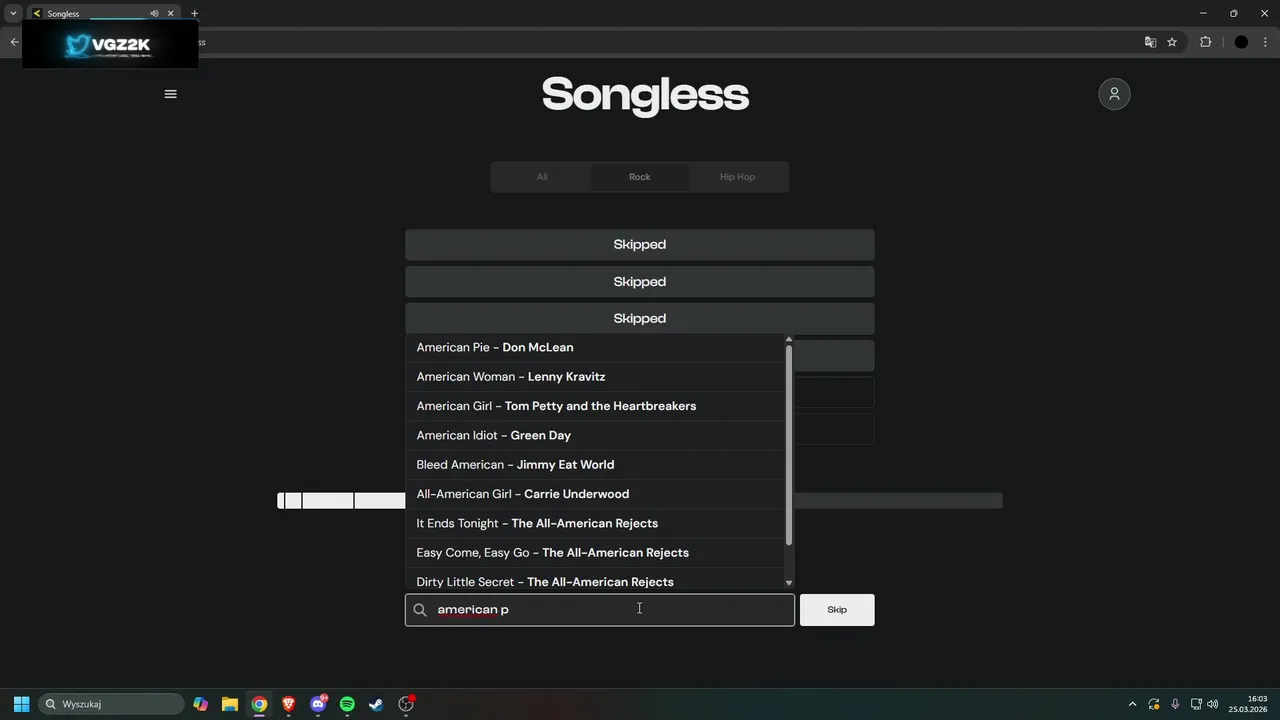Viewport: 1280px width, 720px height.
Task: Open the Chrome profile avatar circle
Action: pyautogui.click(x=1241, y=42)
